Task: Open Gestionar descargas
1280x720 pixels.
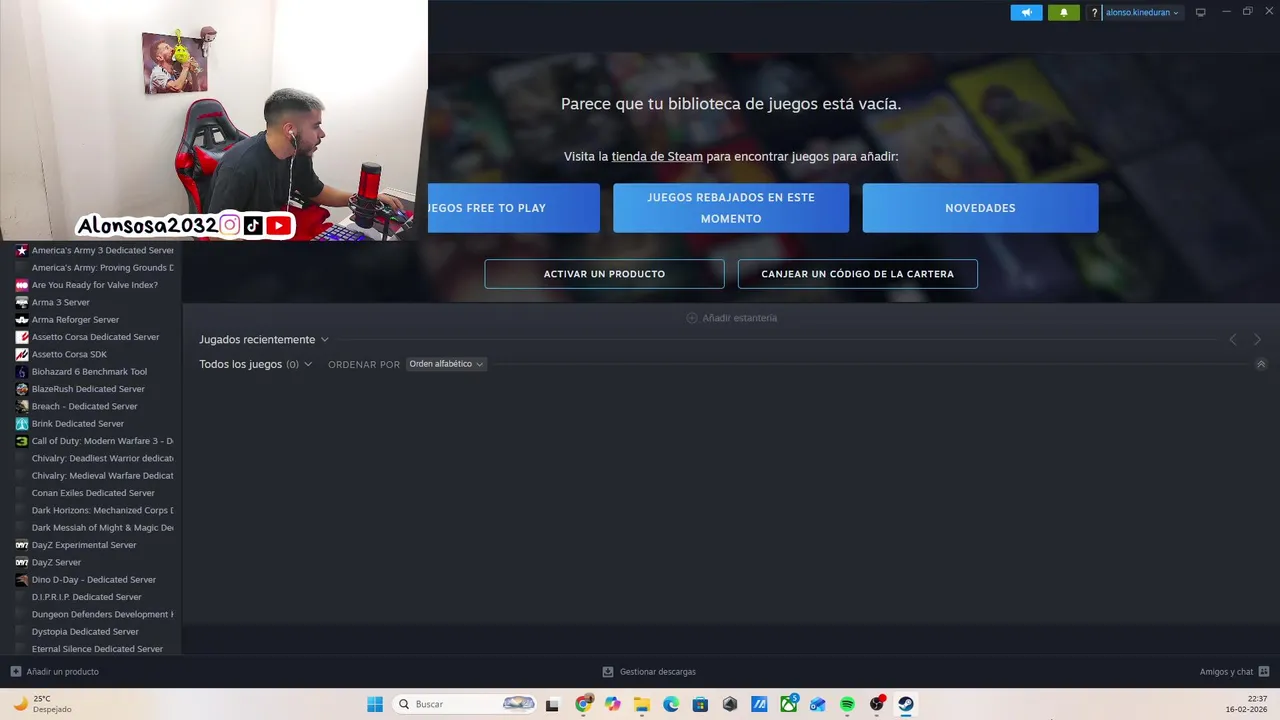Action: point(649,672)
